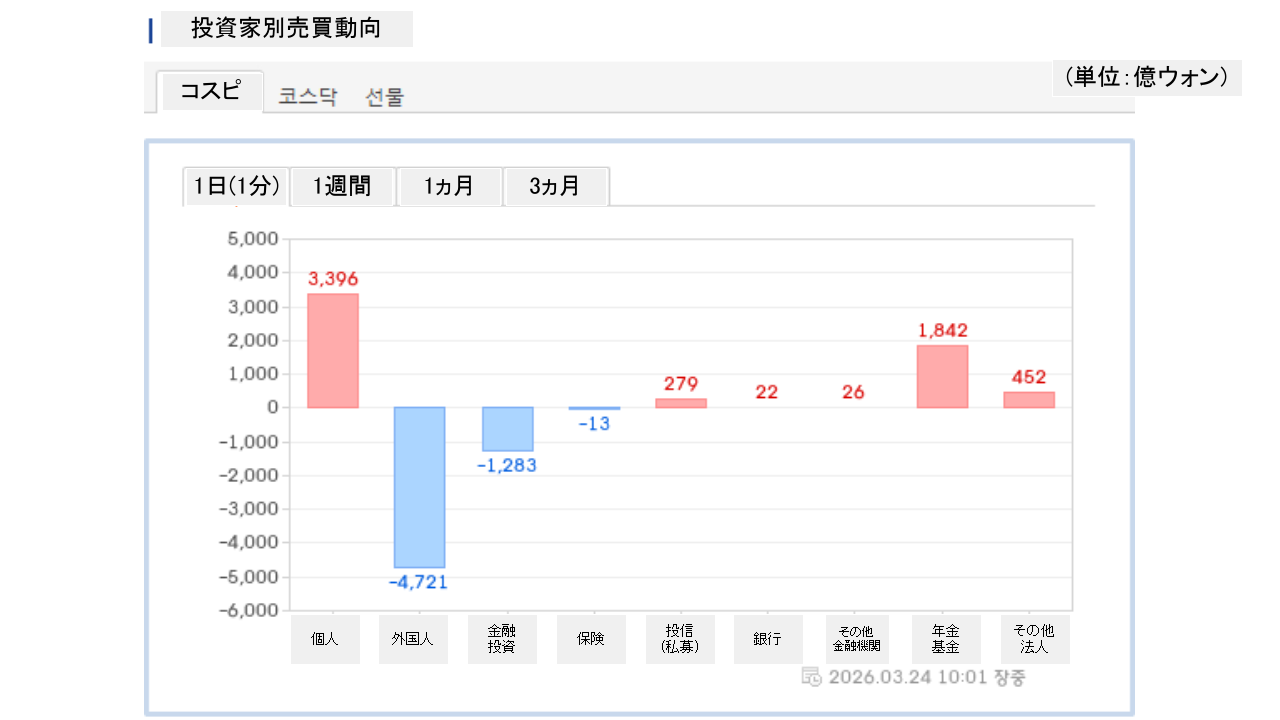Select the 1日(1分) period tab

[x=236, y=186]
